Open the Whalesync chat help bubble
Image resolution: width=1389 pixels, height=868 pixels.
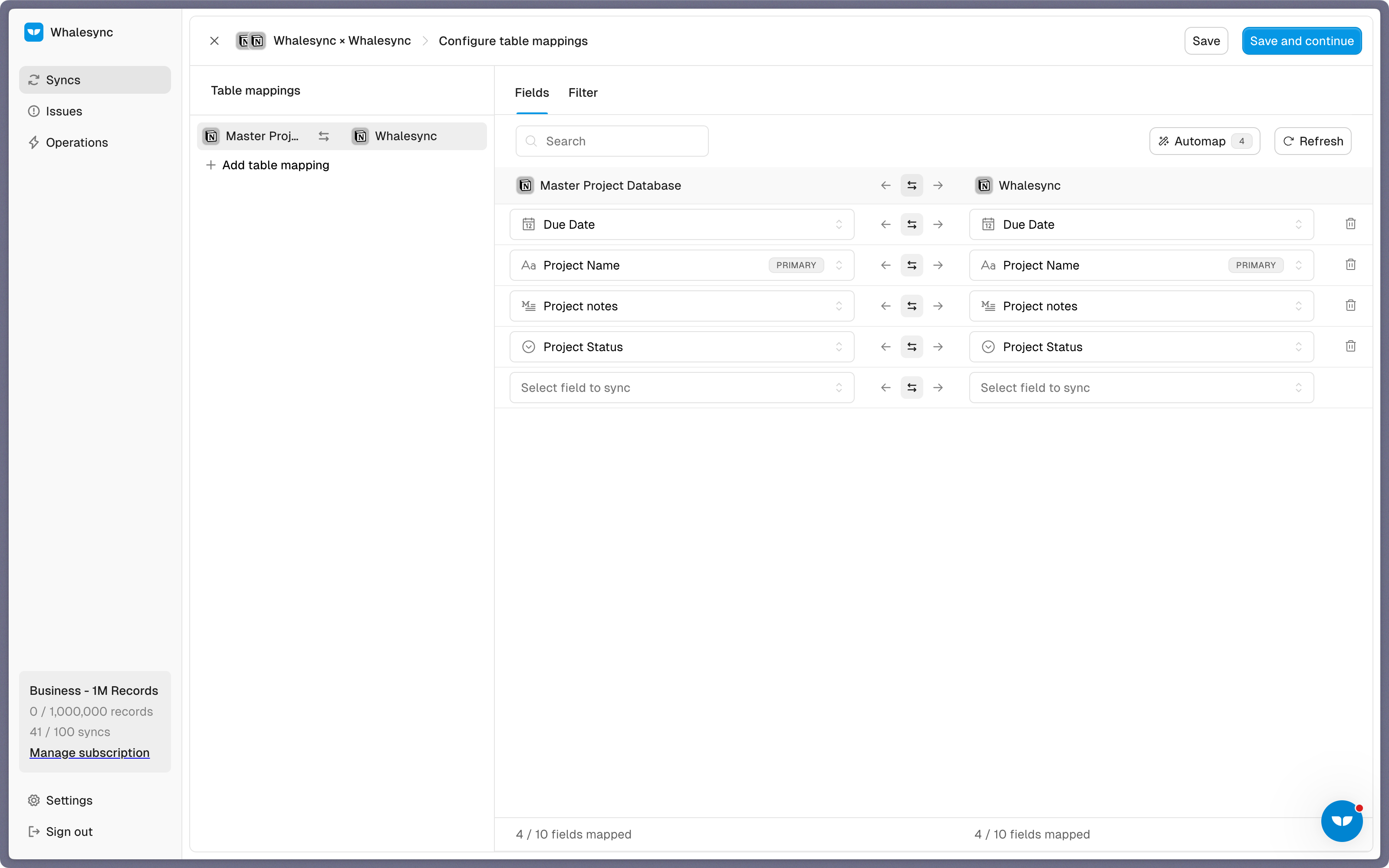point(1341,821)
